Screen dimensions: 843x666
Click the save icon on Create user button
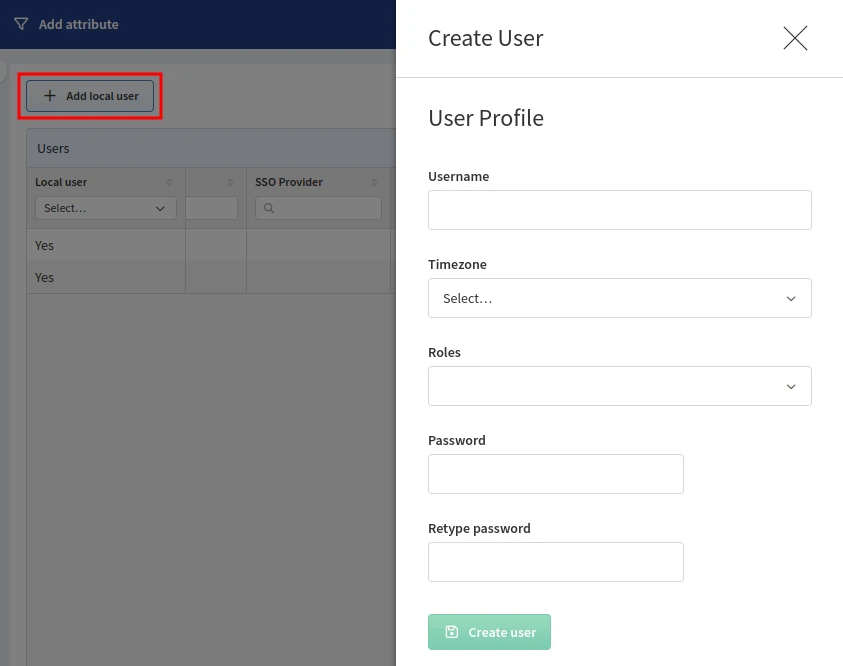click(452, 632)
